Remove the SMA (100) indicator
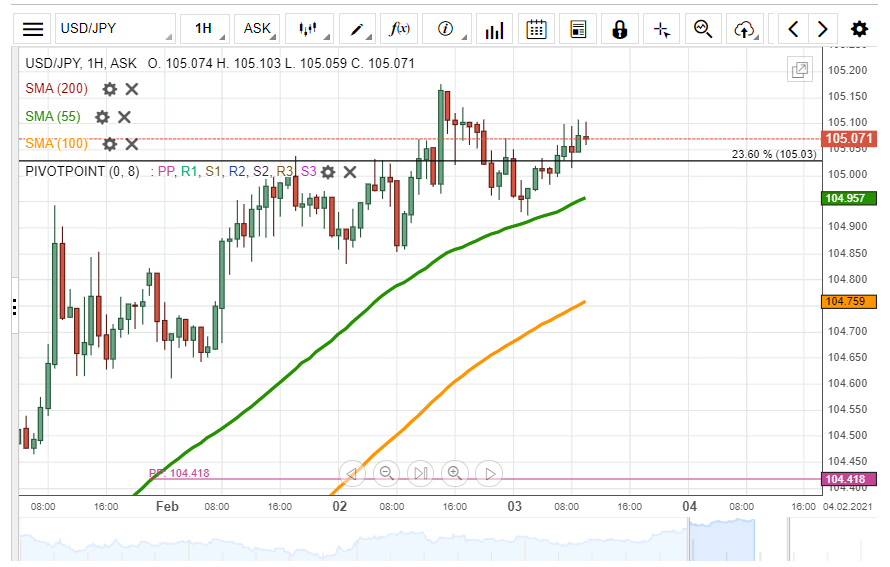 click(x=132, y=144)
